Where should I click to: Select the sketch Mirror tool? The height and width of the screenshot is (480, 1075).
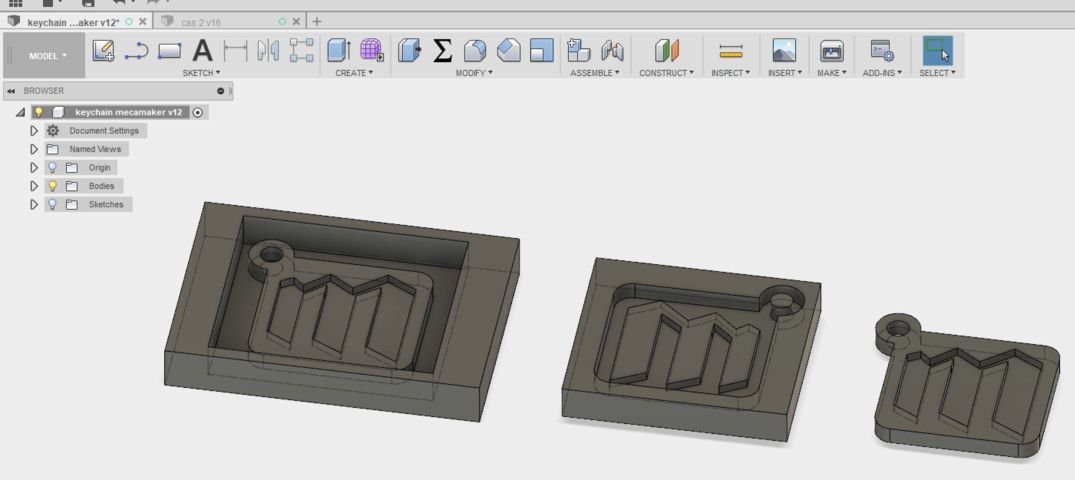click(x=268, y=51)
